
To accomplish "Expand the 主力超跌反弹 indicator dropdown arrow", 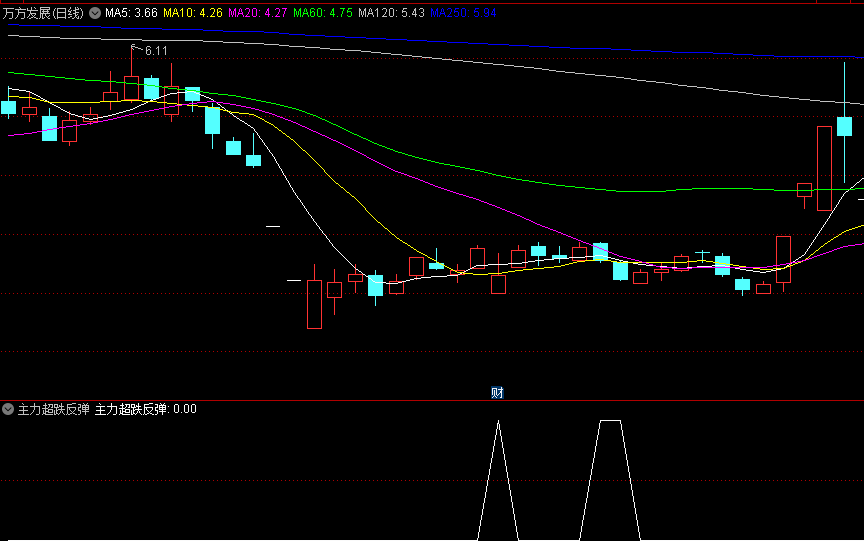I will [x=8, y=409].
